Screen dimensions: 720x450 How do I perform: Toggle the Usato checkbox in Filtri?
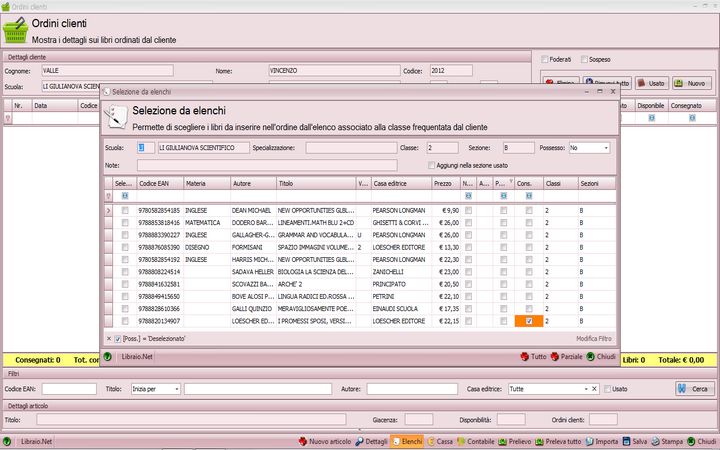tap(607, 389)
